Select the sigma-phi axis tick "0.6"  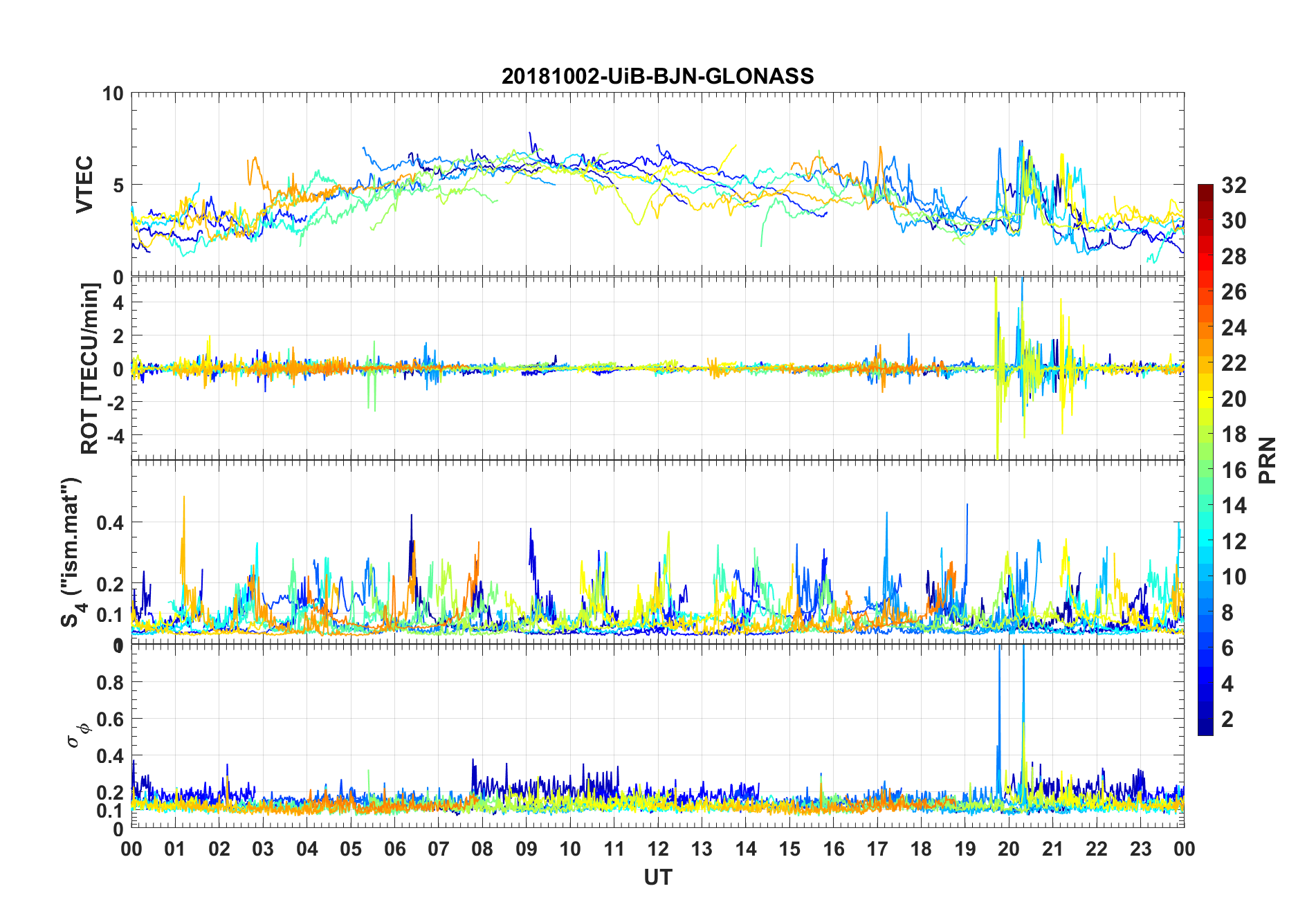[x=110, y=719]
